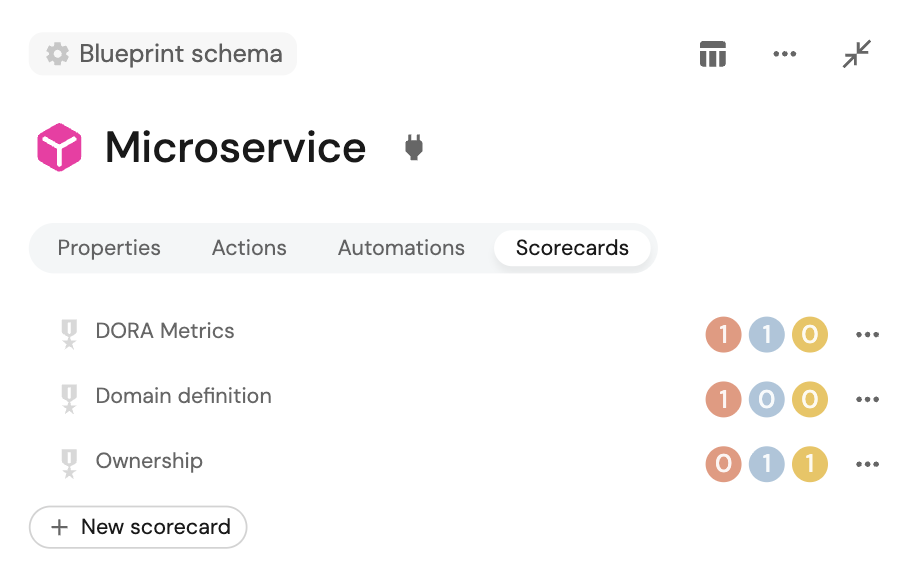Click the DORA Metrics medal icon
This screenshot has width=909, height=574.
tap(69, 334)
